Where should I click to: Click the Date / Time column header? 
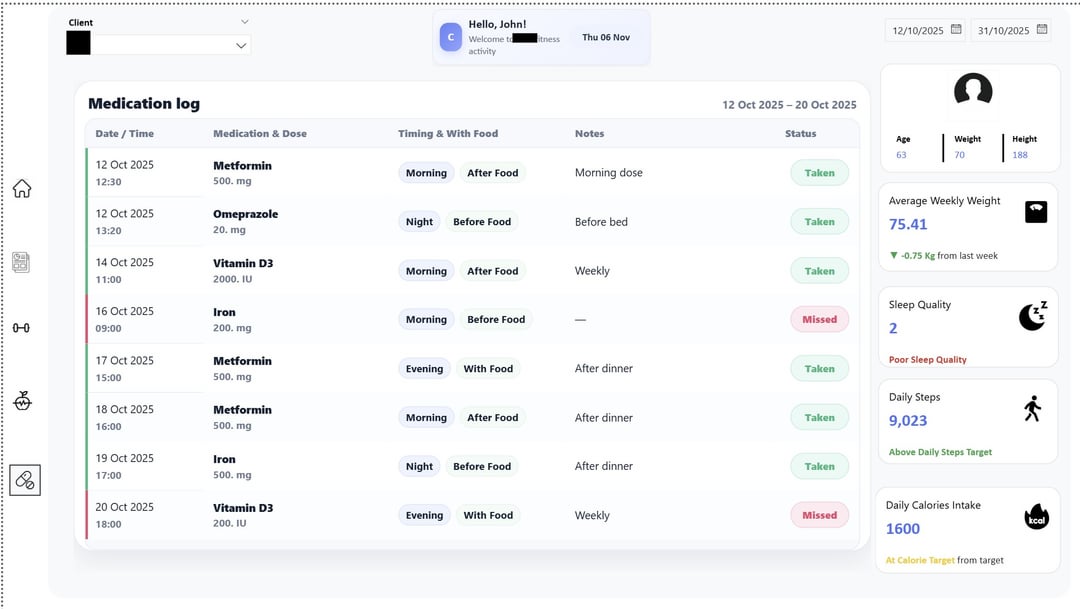[x=125, y=134]
